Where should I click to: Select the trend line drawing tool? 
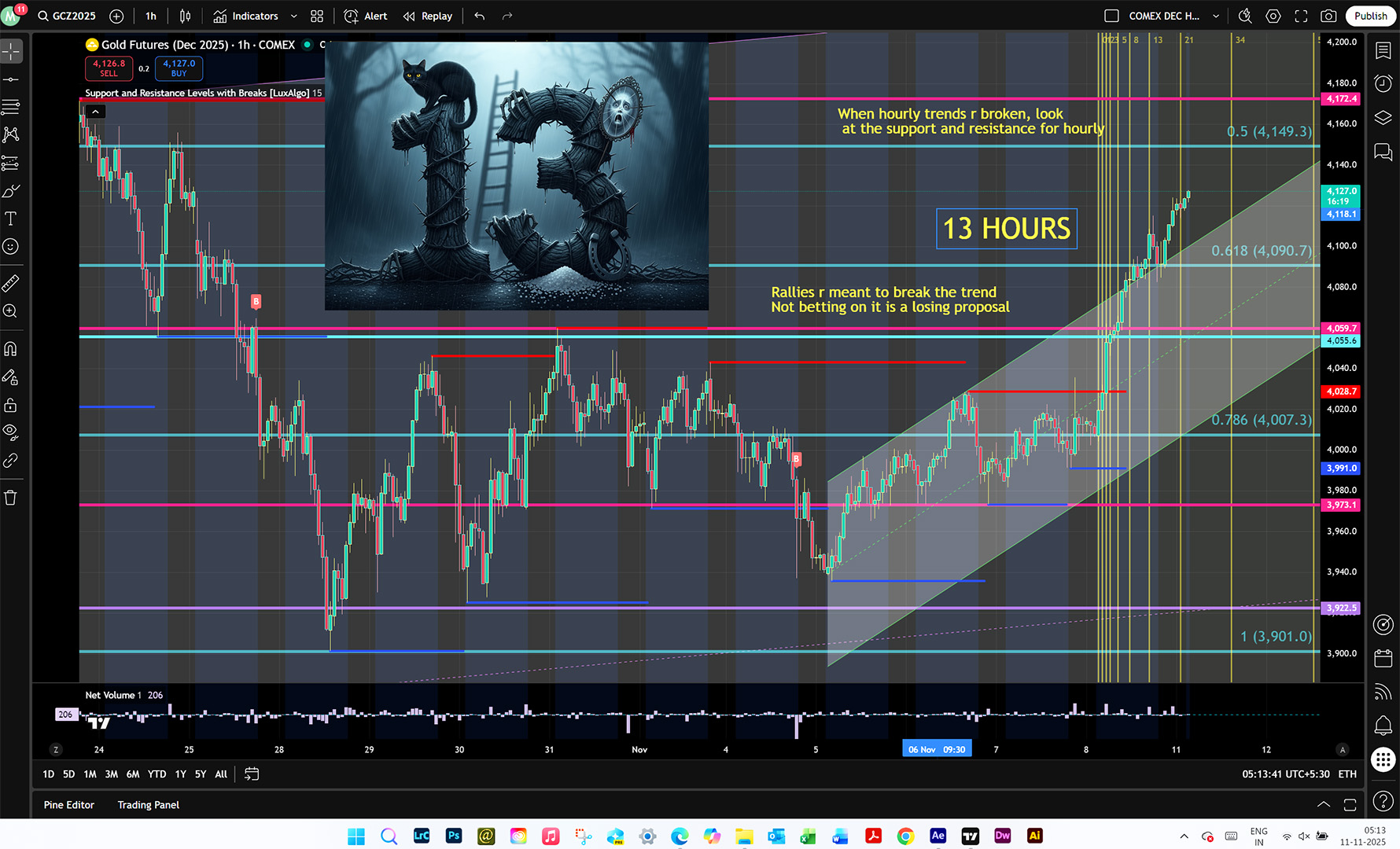coord(11,79)
